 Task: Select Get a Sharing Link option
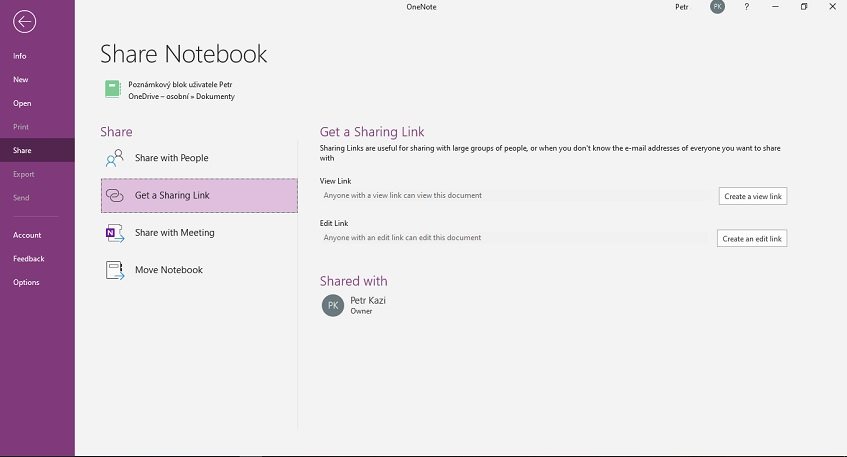pos(199,196)
